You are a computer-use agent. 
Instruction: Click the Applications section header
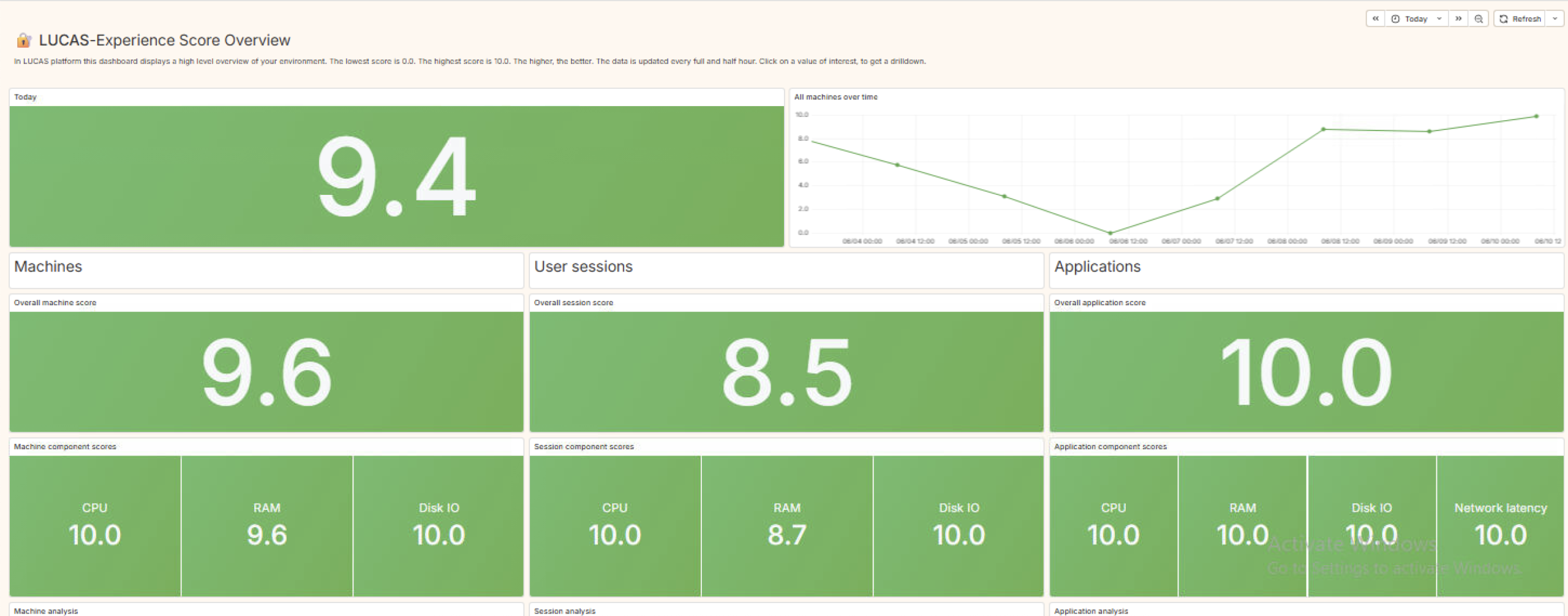1097,267
